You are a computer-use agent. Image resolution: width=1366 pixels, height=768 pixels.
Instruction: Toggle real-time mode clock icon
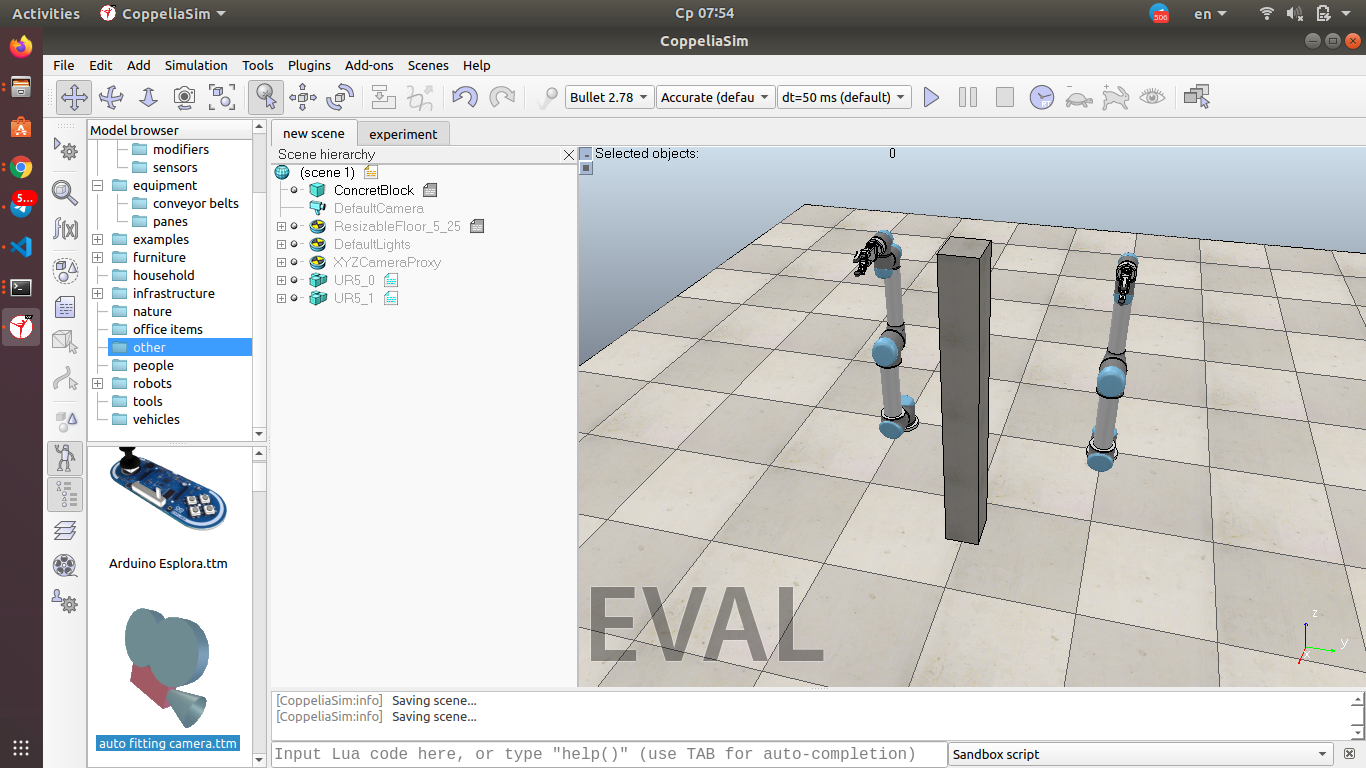1042,97
